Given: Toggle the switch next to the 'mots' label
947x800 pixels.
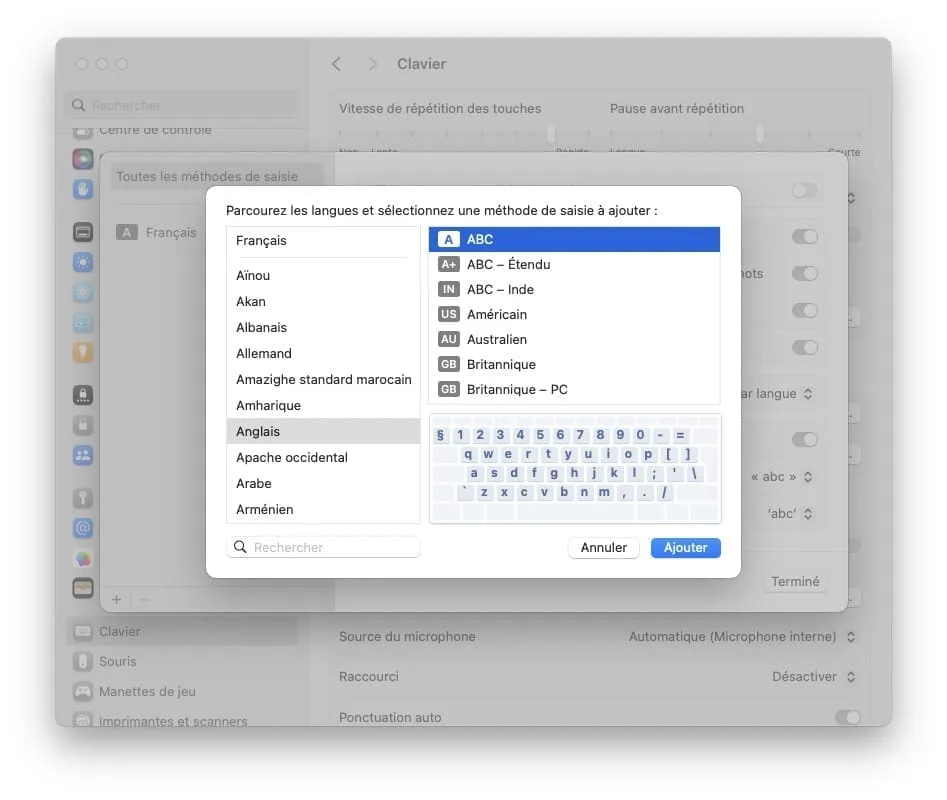Looking at the screenshot, I should [x=805, y=273].
